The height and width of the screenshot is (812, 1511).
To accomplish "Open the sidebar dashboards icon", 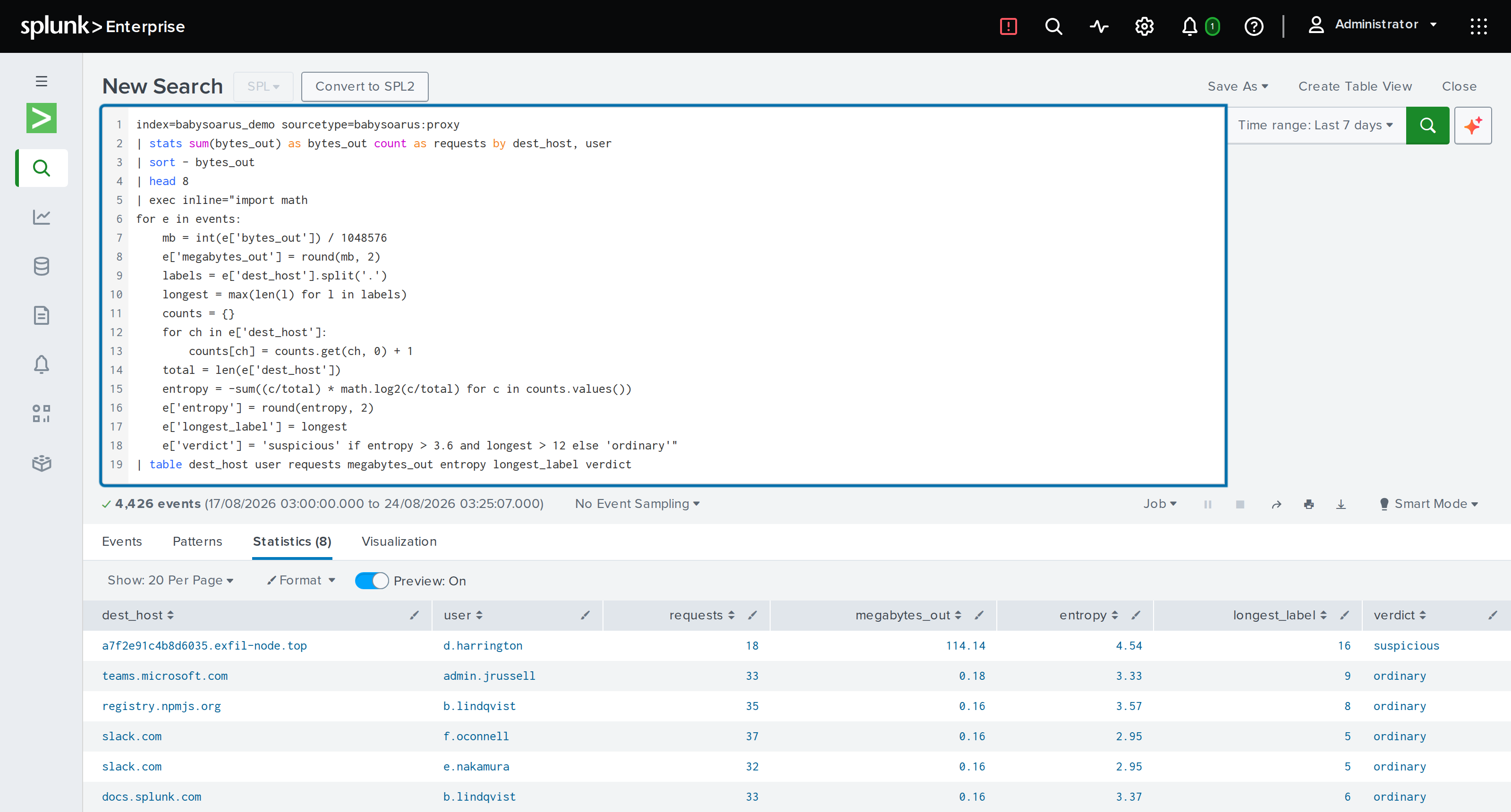I will (x=41, y=414).
